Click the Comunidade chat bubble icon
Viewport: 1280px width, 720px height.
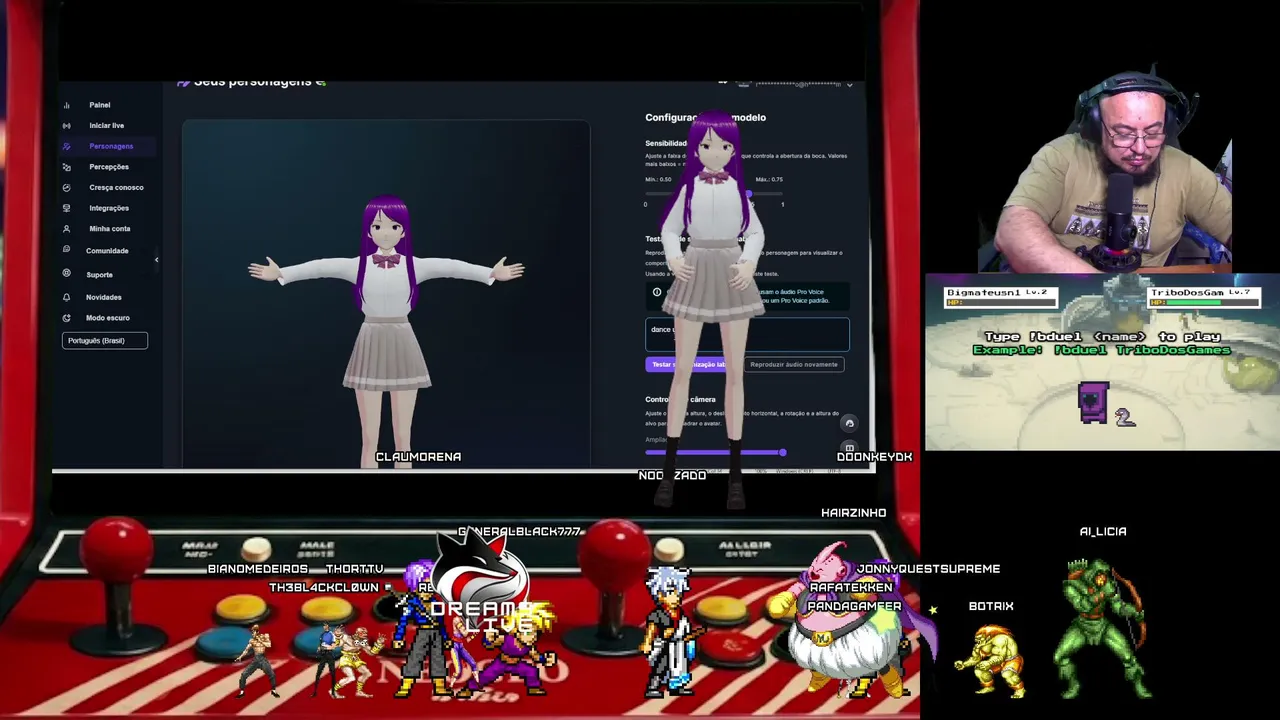[x=66, y=250]
